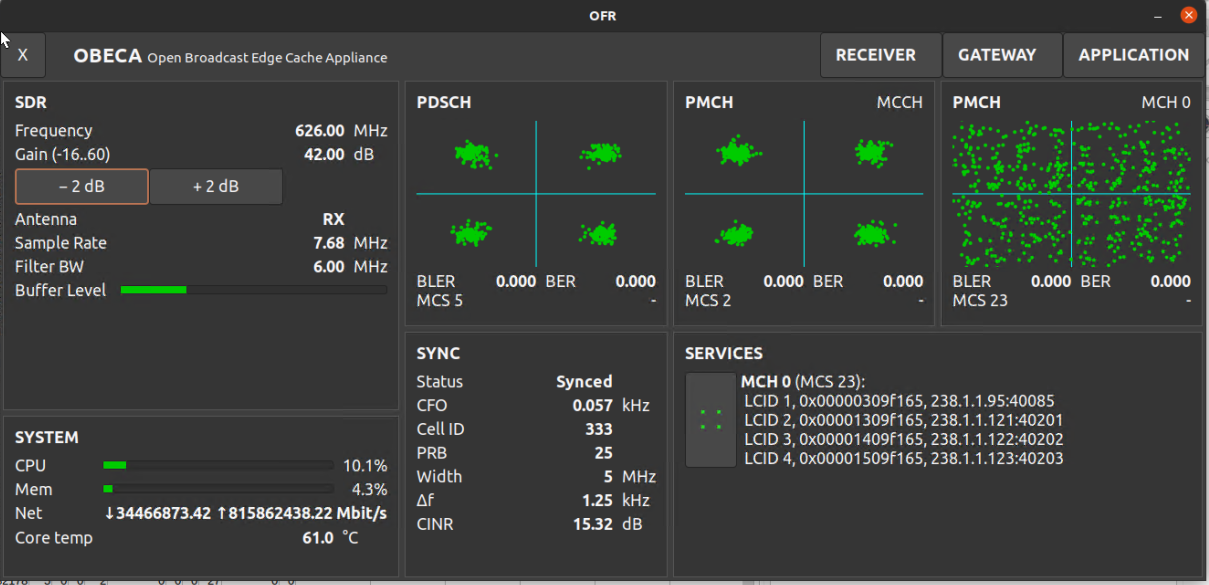Screen dimensions: 1209x585
Task: Click the Synced status label in SYNC panel
Action: pyautogui.click(x=583, y=381)
